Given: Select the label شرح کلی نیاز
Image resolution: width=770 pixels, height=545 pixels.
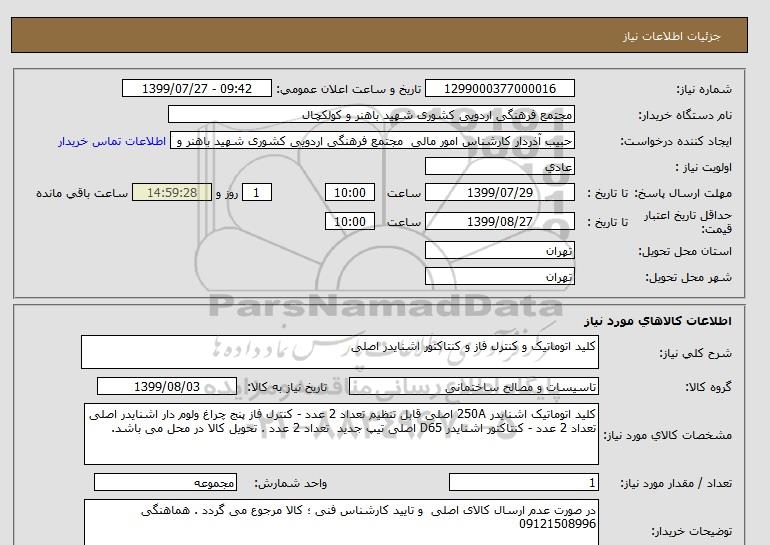Looking at the screenshot, I should pyautogui.click(x=695, y=353).
